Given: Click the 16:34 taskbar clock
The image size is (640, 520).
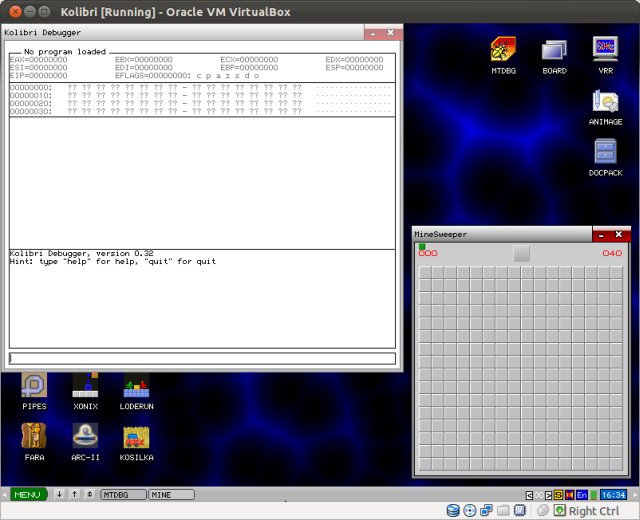Looking at the screenshot, I should 613,495.
